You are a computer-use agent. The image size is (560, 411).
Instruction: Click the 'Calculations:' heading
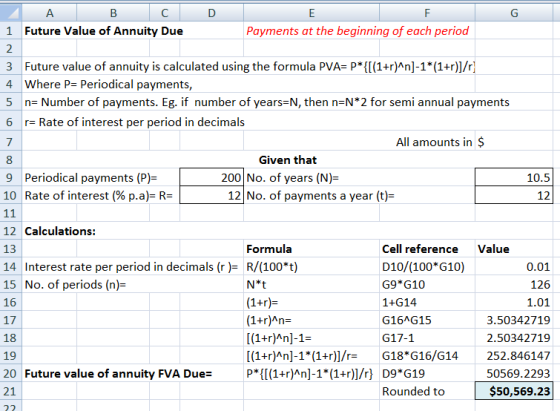[60, 231]
